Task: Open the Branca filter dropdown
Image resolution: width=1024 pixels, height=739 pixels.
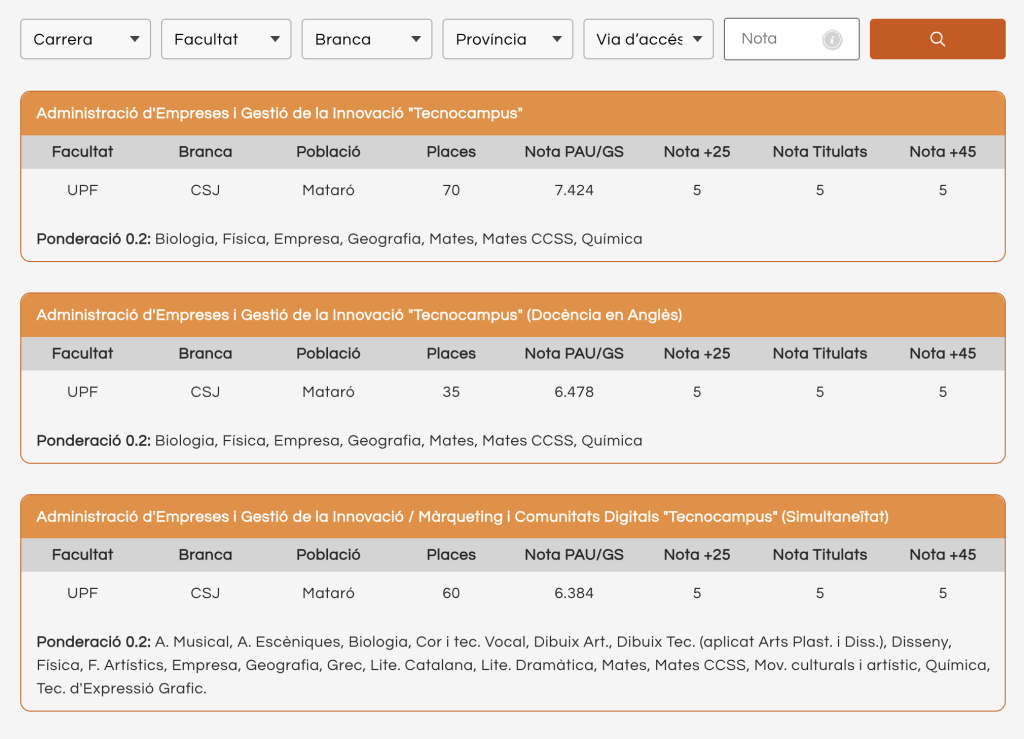Action: tap(367, 39)
